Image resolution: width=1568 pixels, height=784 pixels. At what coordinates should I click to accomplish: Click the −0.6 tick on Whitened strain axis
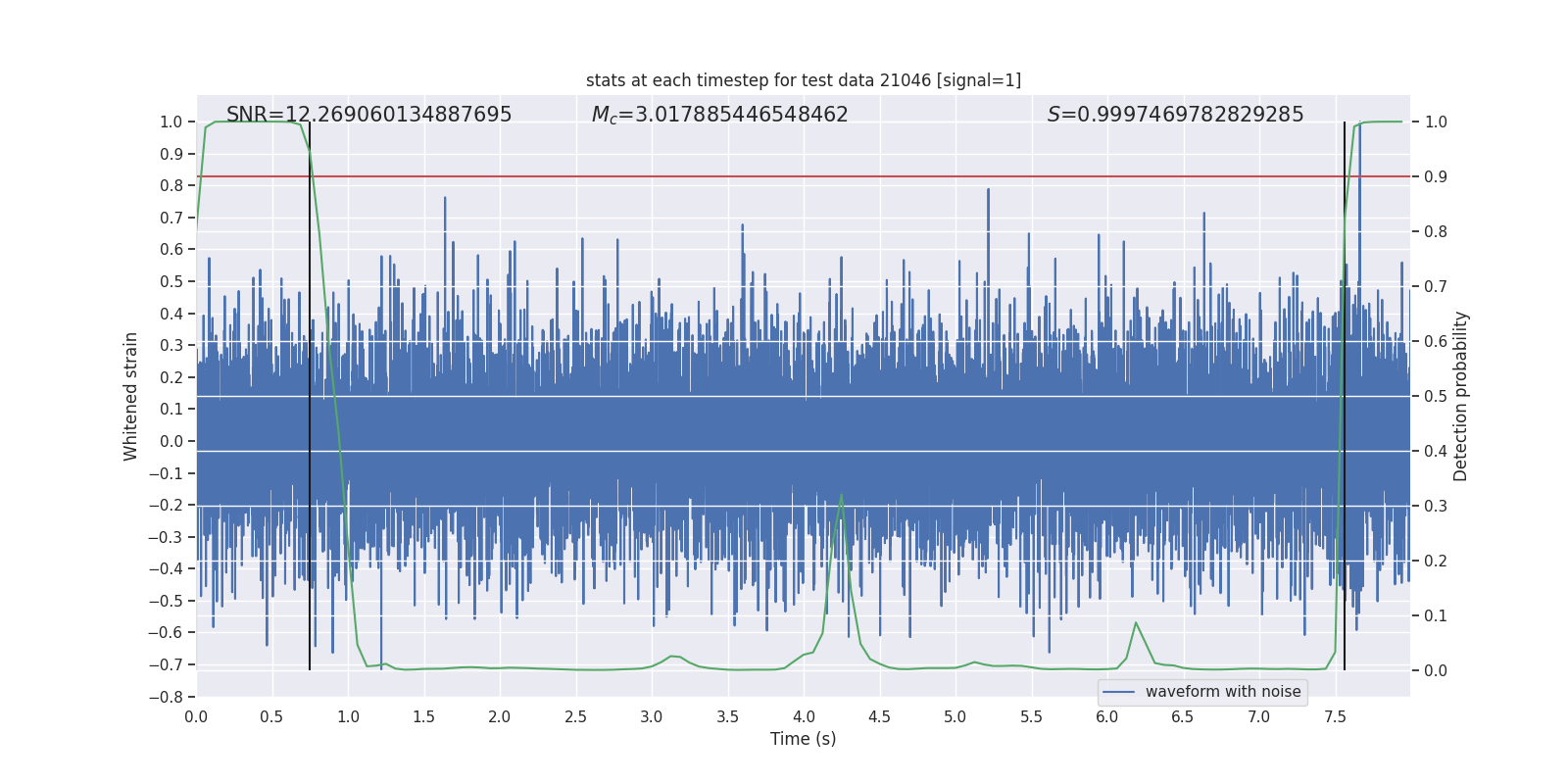(166, 633)
